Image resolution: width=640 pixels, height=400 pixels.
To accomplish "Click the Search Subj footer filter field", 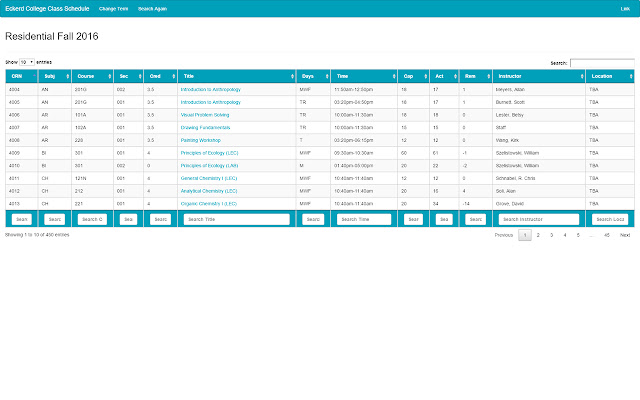I will coord(55,219).
